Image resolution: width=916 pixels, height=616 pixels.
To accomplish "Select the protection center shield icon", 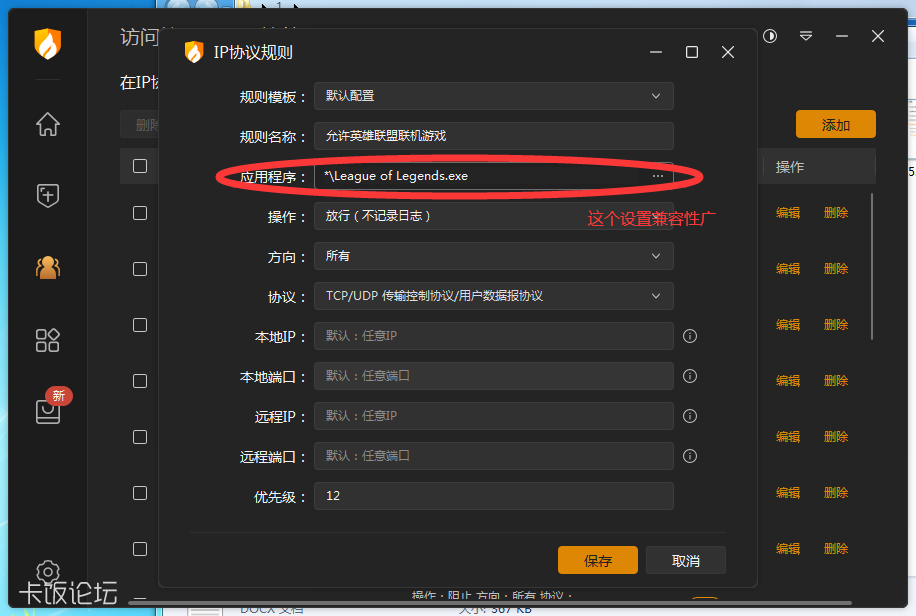I will [46, 196].
